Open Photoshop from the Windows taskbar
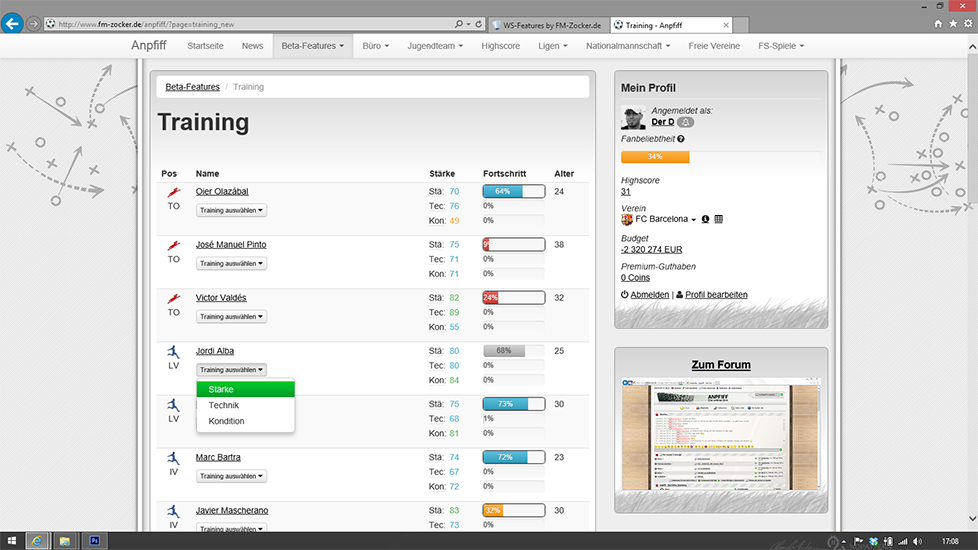This screenshot has height=550, width=978. click(x=95, y=540)
